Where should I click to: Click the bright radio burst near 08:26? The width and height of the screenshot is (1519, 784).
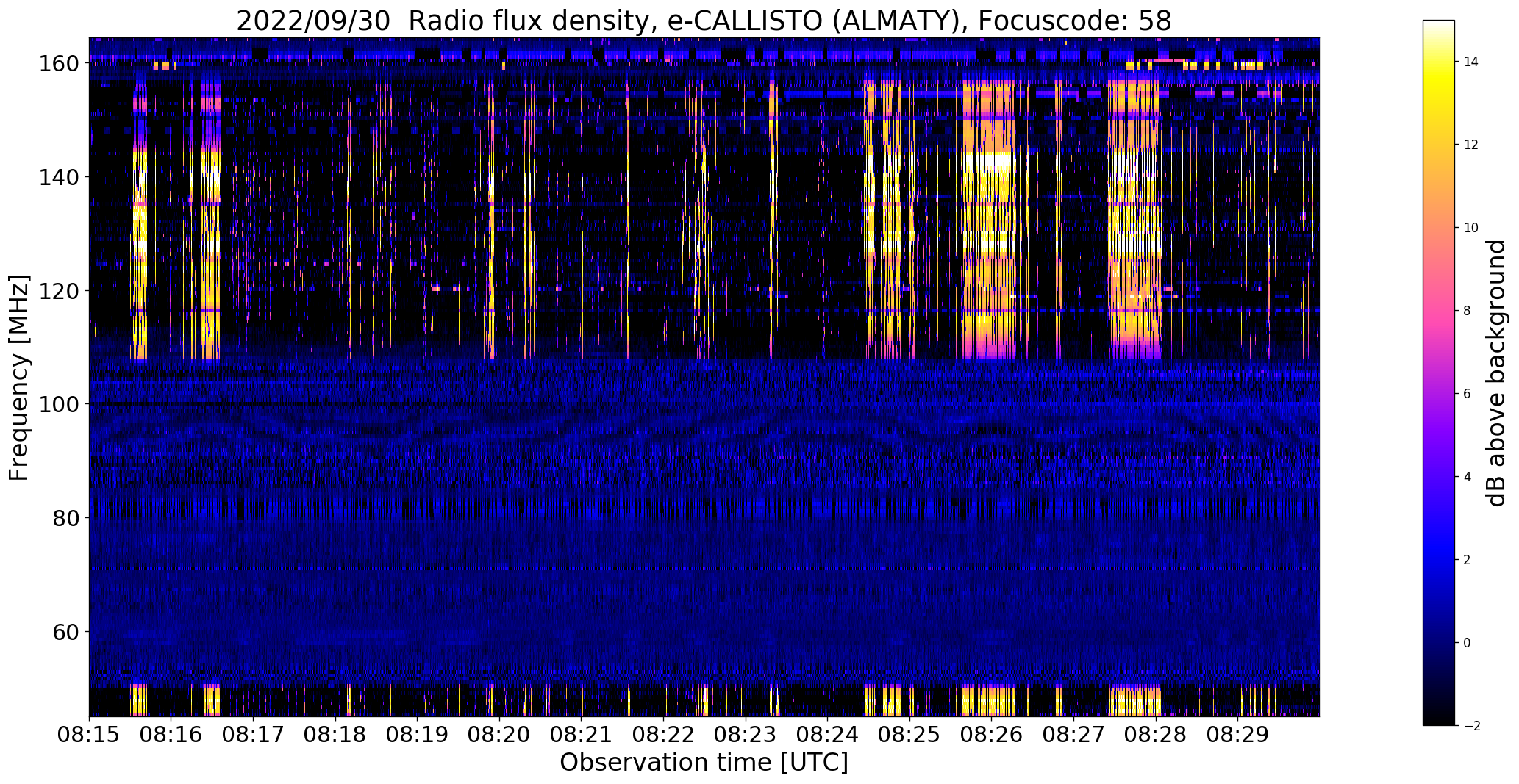point(987,220)
